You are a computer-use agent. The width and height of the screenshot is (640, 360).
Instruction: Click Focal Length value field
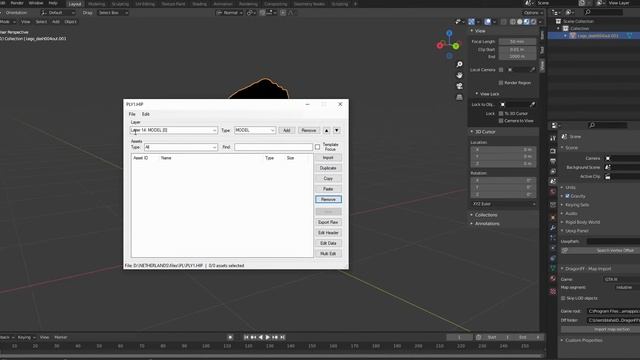click(517, 42)
